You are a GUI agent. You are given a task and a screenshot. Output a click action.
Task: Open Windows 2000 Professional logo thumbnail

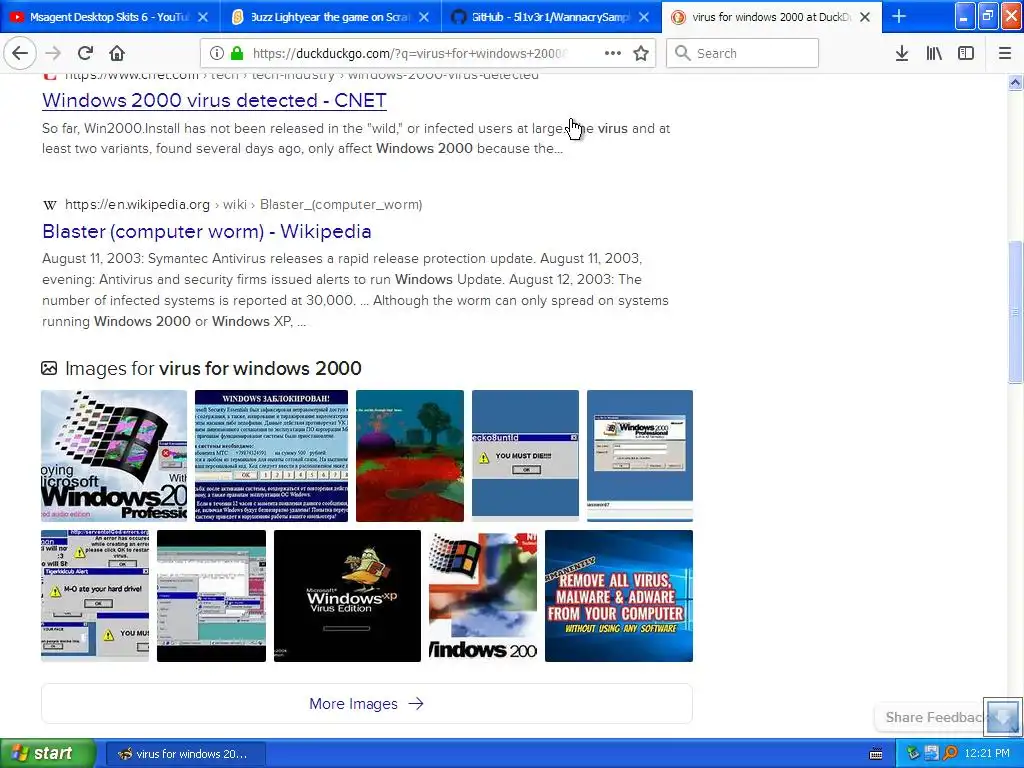point(114,456)
